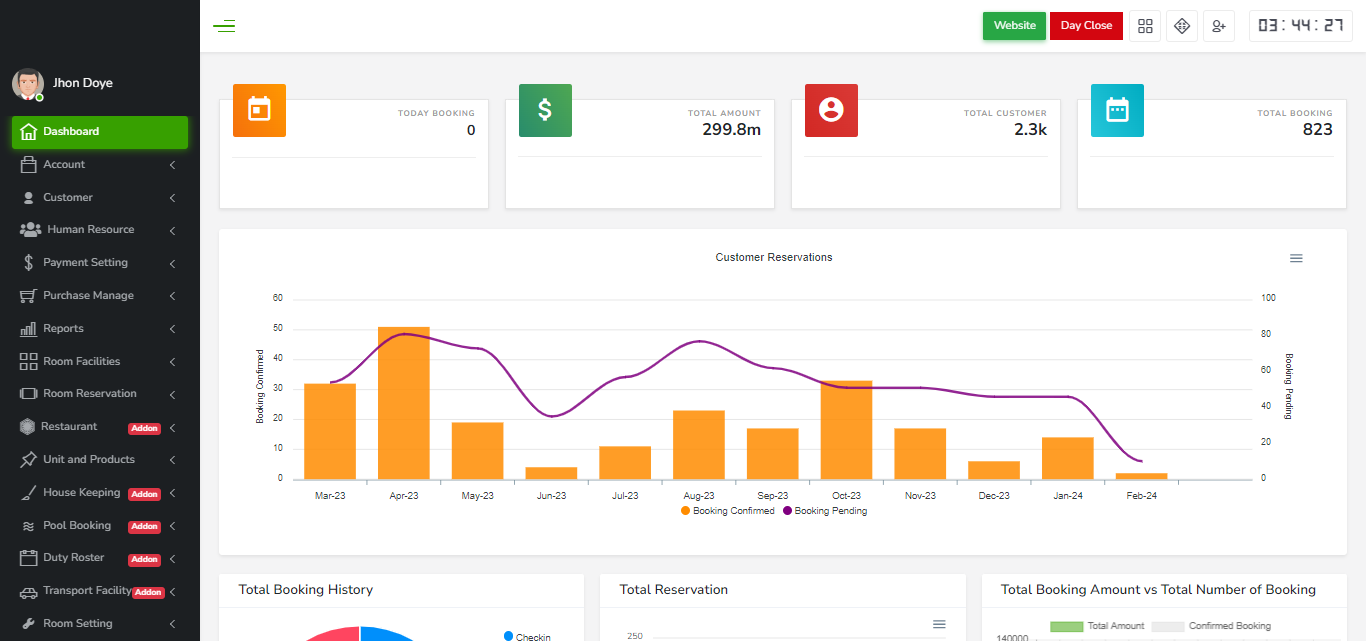1366x641 pixels.
Task: Click the 'Total Booking History' heading
Action: (306, 590)
